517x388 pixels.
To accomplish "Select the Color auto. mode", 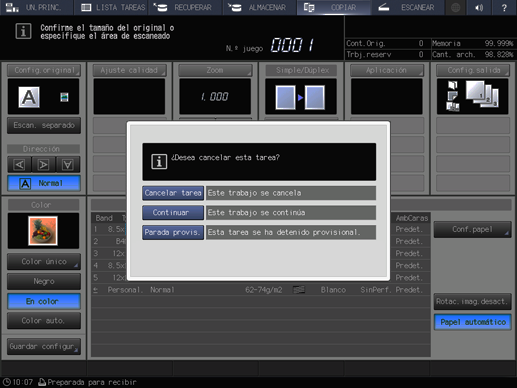I will pyautogui.click(x=44, y=321).
